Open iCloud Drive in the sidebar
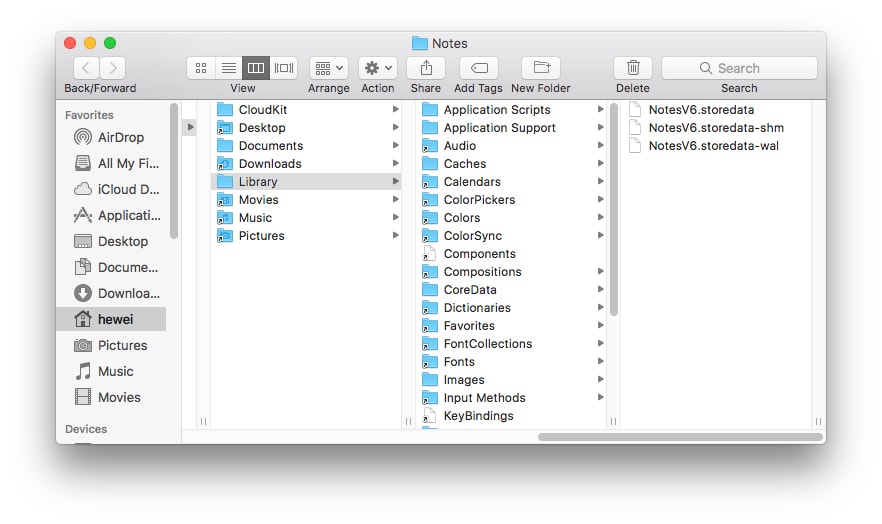 tap(110, 189)
